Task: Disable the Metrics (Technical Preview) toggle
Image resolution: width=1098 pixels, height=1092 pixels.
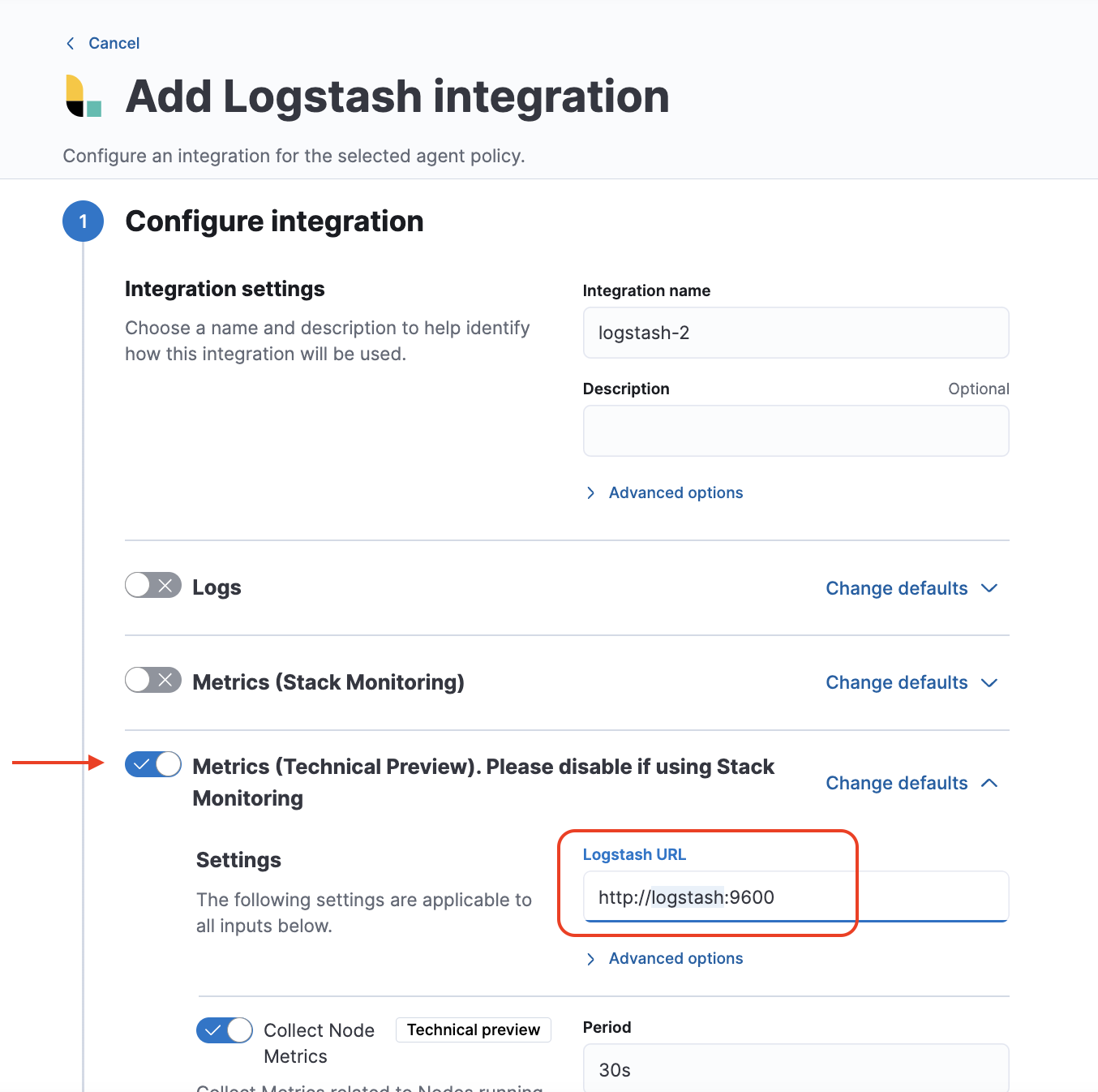Action: (153, 764)
